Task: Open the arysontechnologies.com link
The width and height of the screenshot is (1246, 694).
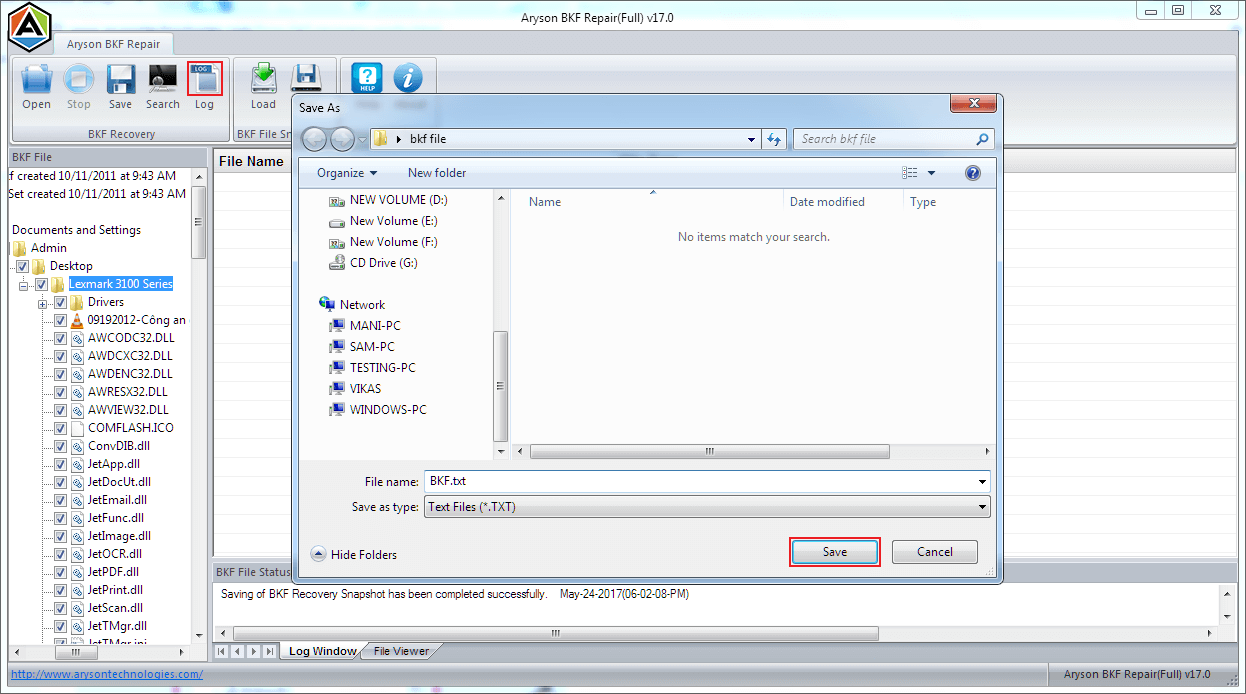Action: point(107,674)
